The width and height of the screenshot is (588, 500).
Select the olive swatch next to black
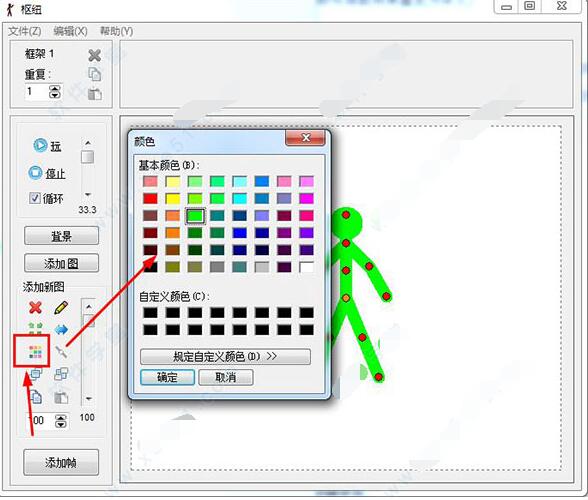[172, 267]
